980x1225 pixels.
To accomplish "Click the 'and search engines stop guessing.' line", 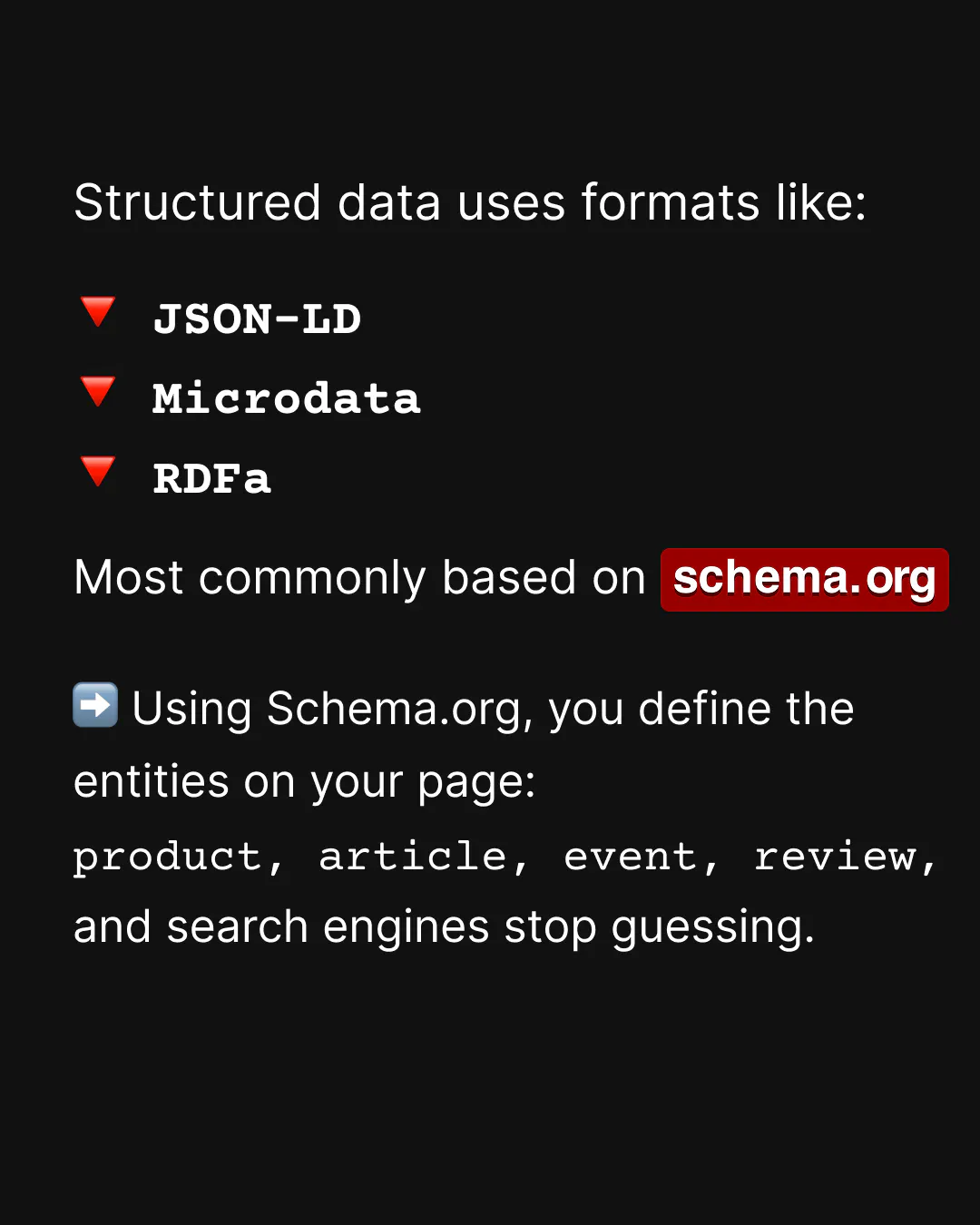I will point(444,927).
